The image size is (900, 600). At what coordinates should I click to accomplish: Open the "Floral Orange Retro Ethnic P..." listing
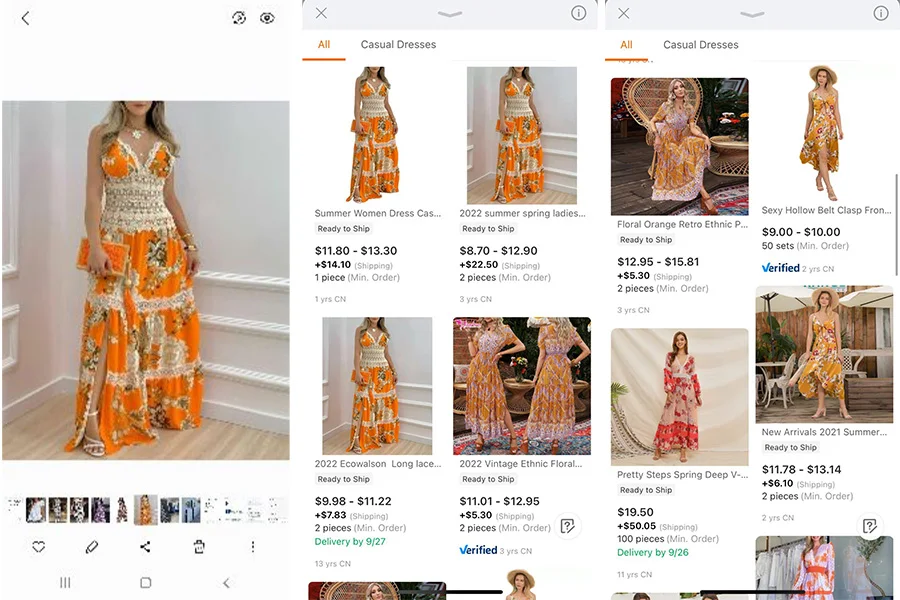coord(682,225)
